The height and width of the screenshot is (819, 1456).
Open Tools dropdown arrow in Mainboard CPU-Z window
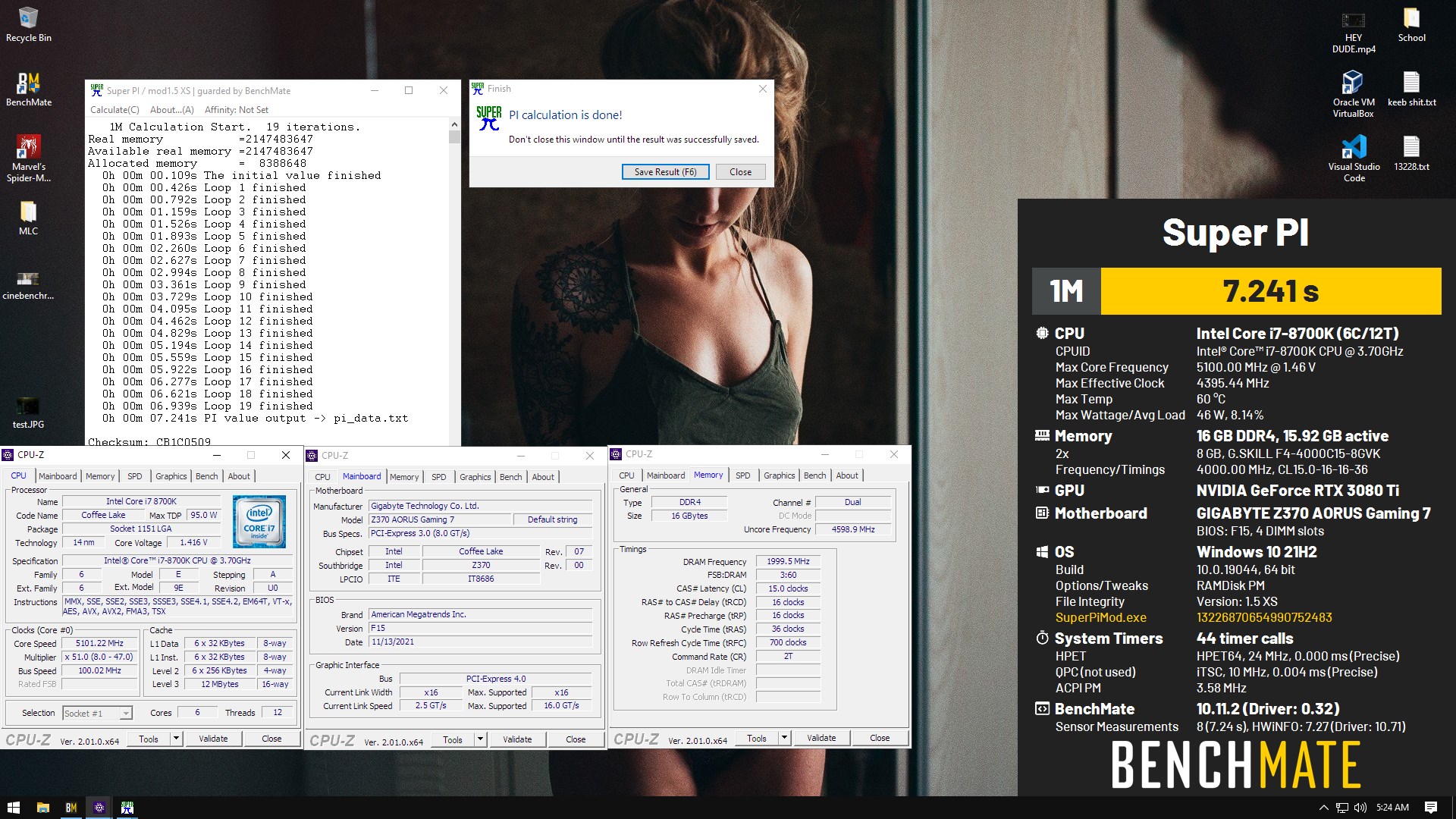click(480, 739)
